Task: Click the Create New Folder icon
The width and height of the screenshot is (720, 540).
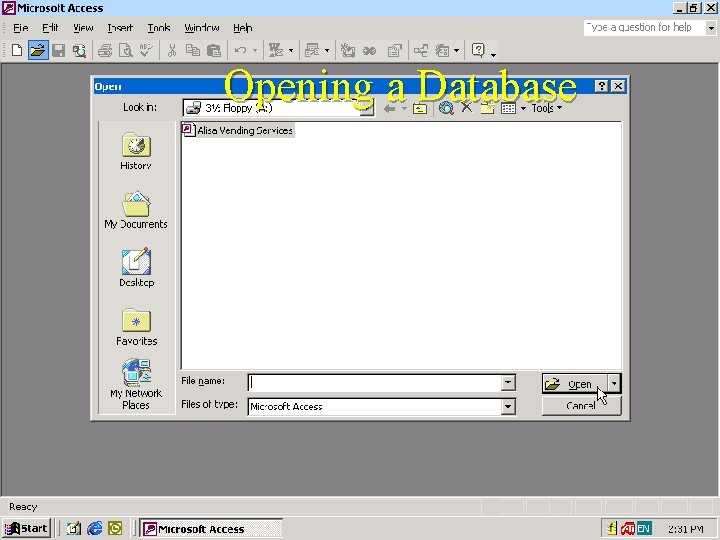Action: pos(487,108)
